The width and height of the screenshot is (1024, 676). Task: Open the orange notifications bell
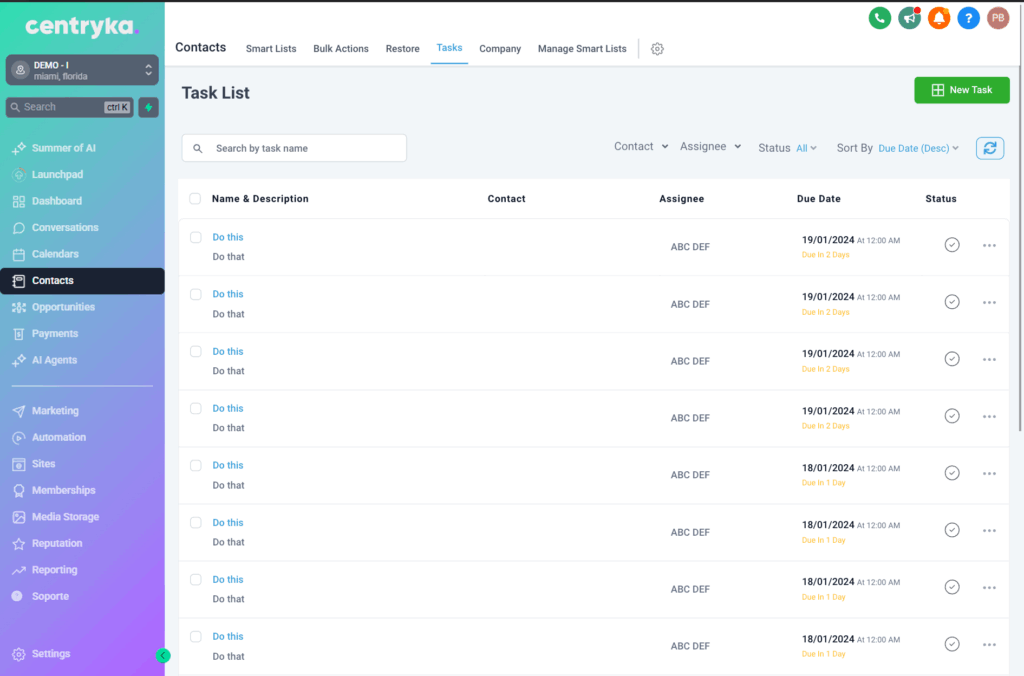click(x=938, y=18)
